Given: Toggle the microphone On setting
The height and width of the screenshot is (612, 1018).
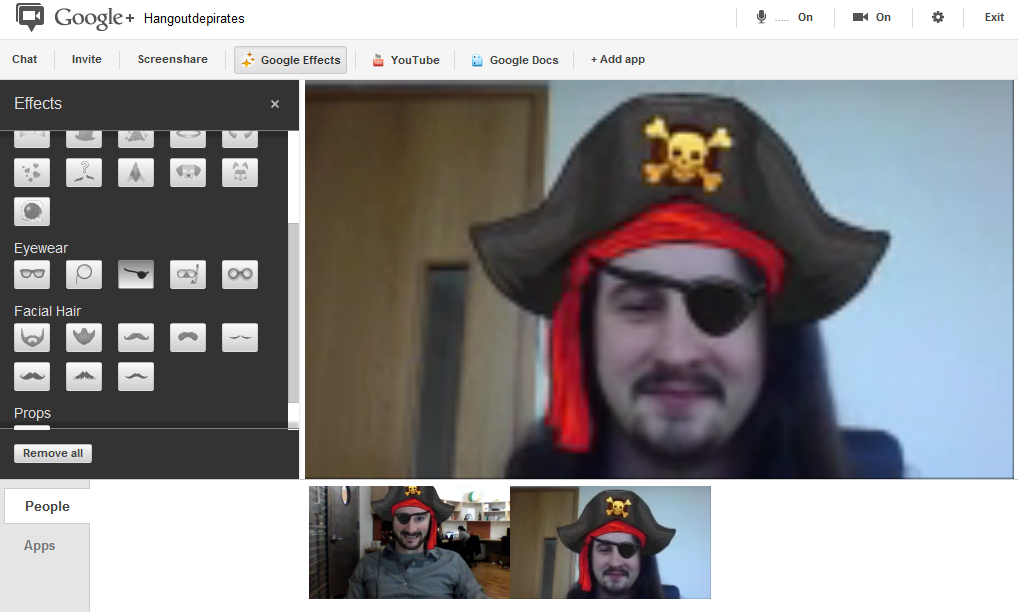Looking at the screenshot, I should [784, 18].
